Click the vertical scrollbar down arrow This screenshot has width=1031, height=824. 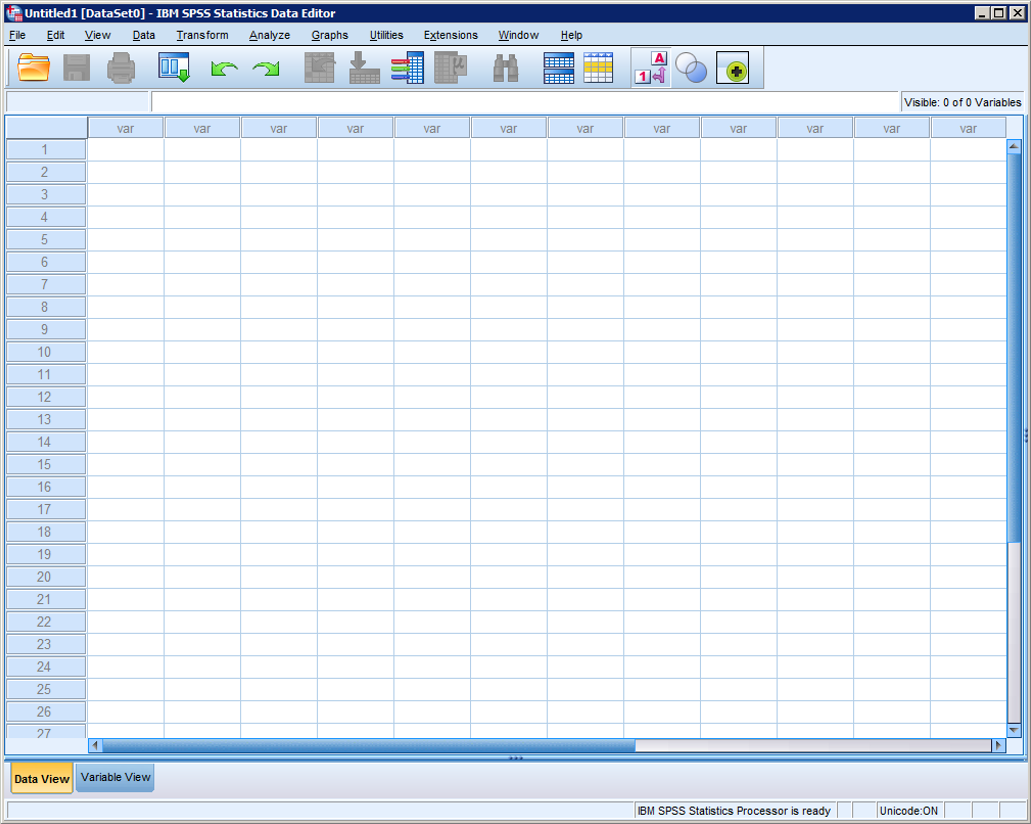[x=1015, y=731]
